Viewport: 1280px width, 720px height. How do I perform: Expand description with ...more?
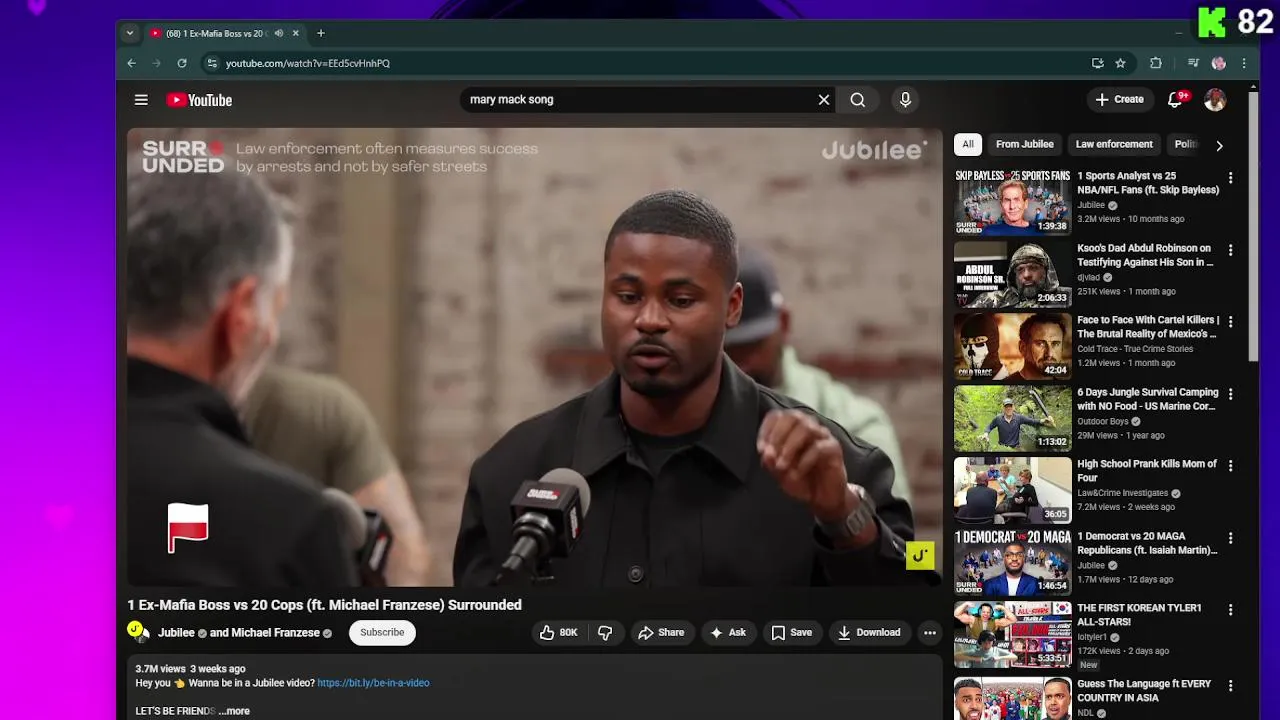pos(234,711)
